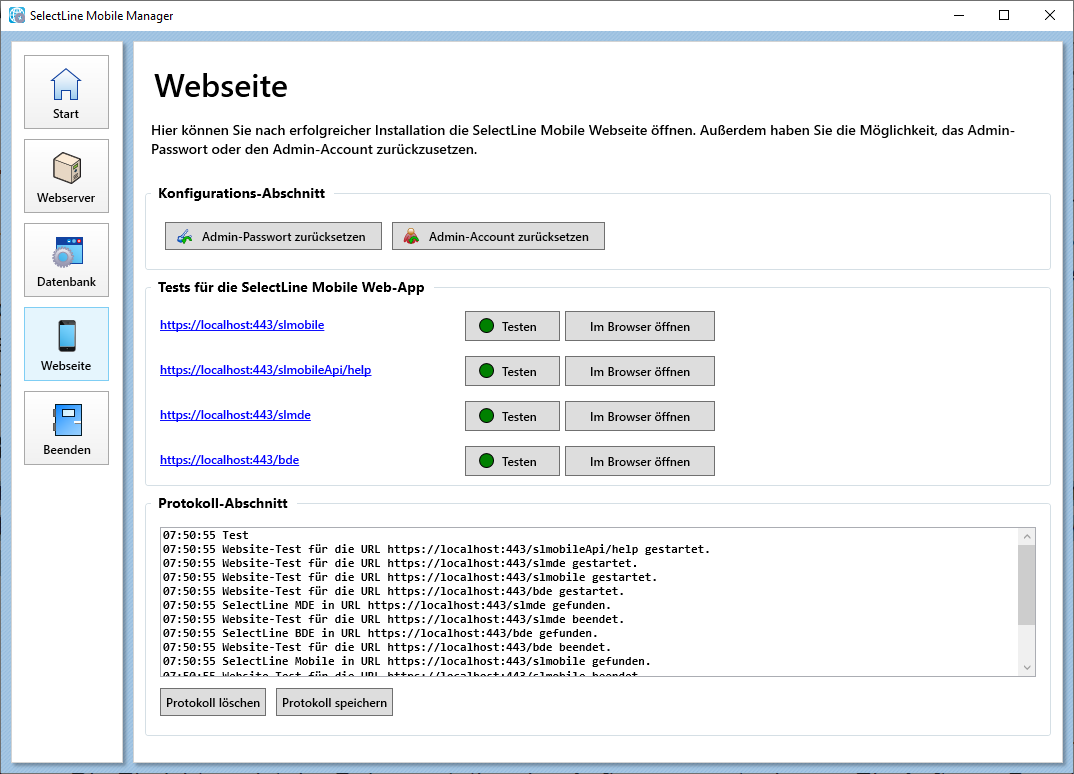Click the green status dot for the bde test
Screen dimensions: 1074x774
click(486, 461)
